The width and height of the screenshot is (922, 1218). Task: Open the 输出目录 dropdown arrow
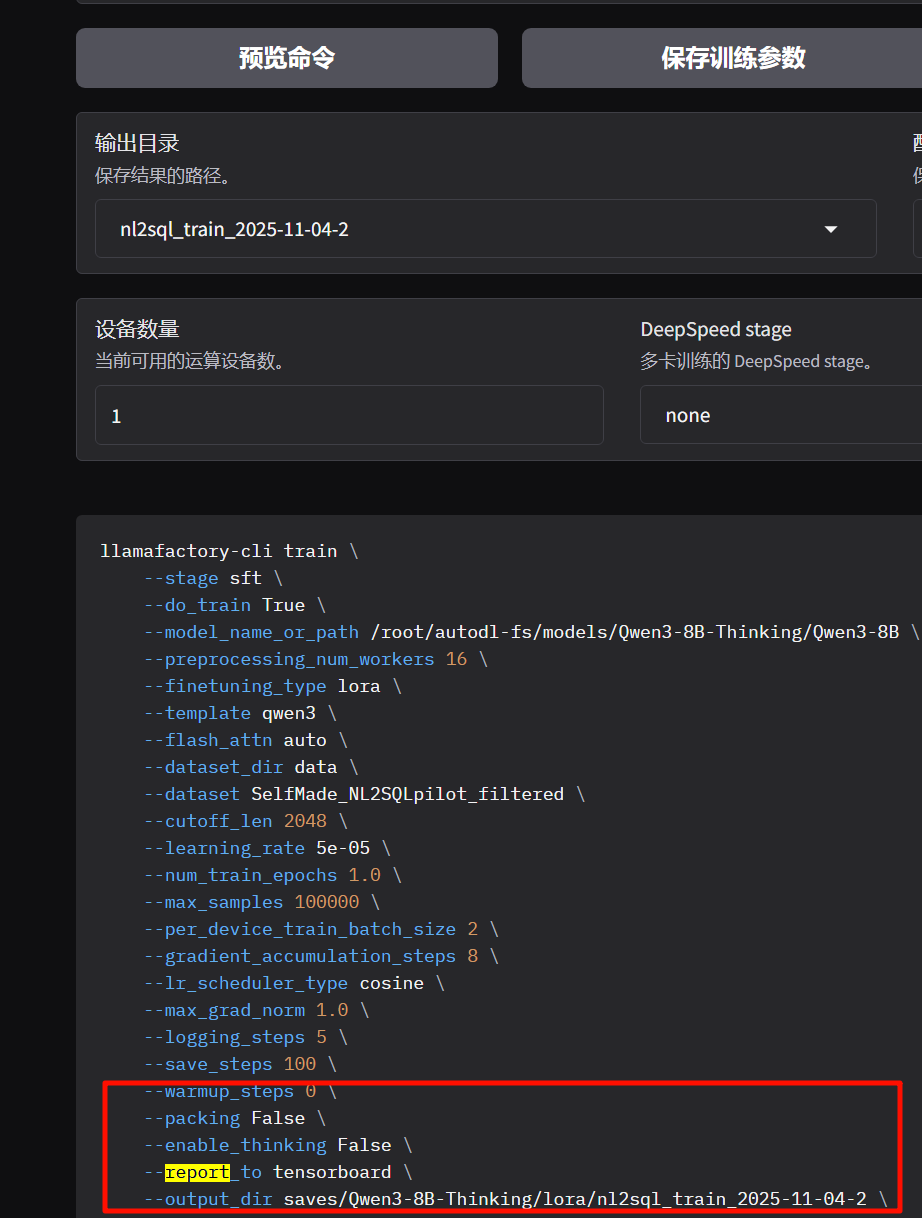pos(830,229)
